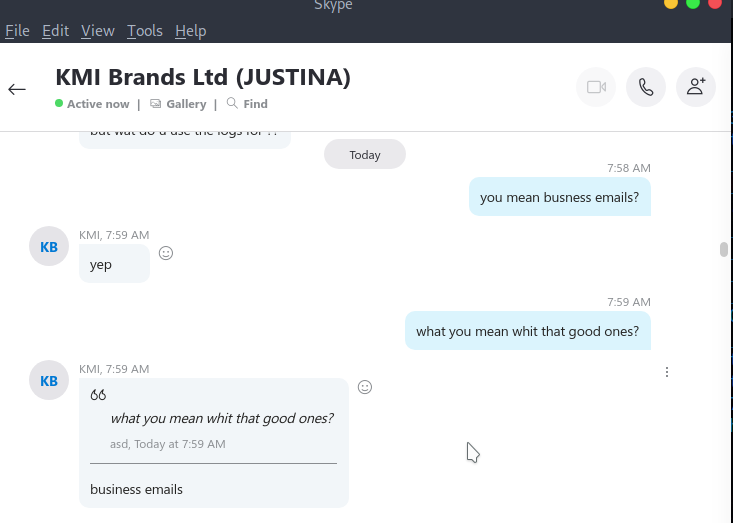Click the KMI Brands Ltd chat title
This screenshot has width=733, height=523.
pyautogui.click(x=203, y=77)
